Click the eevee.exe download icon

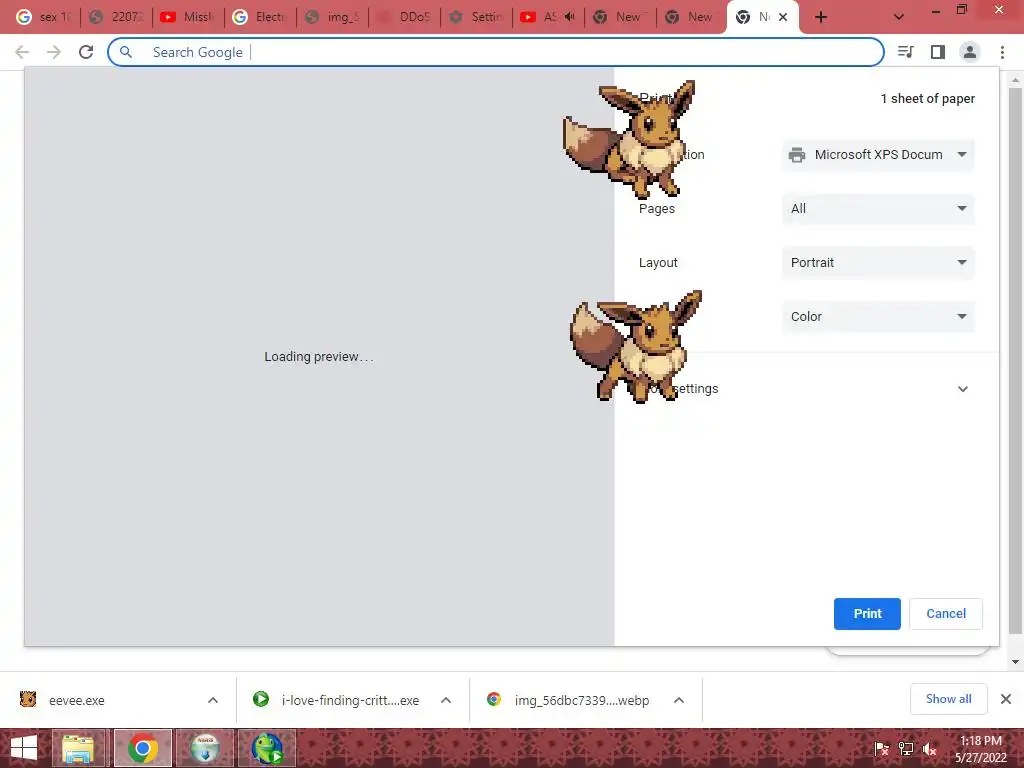[x=28, y=699]
